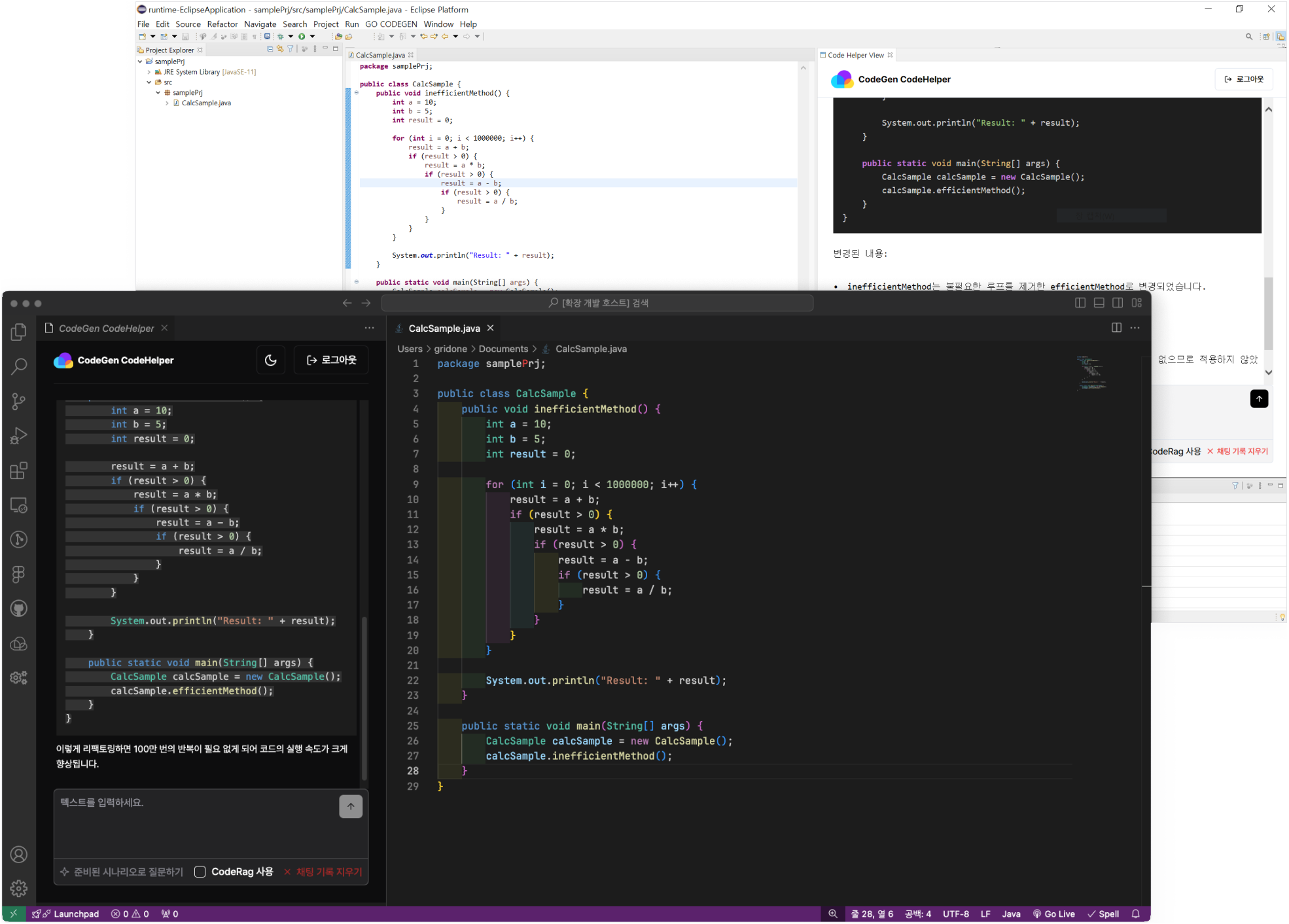
Task: Open Run and Debug view in VS Code
Action: tap(19, 436)
